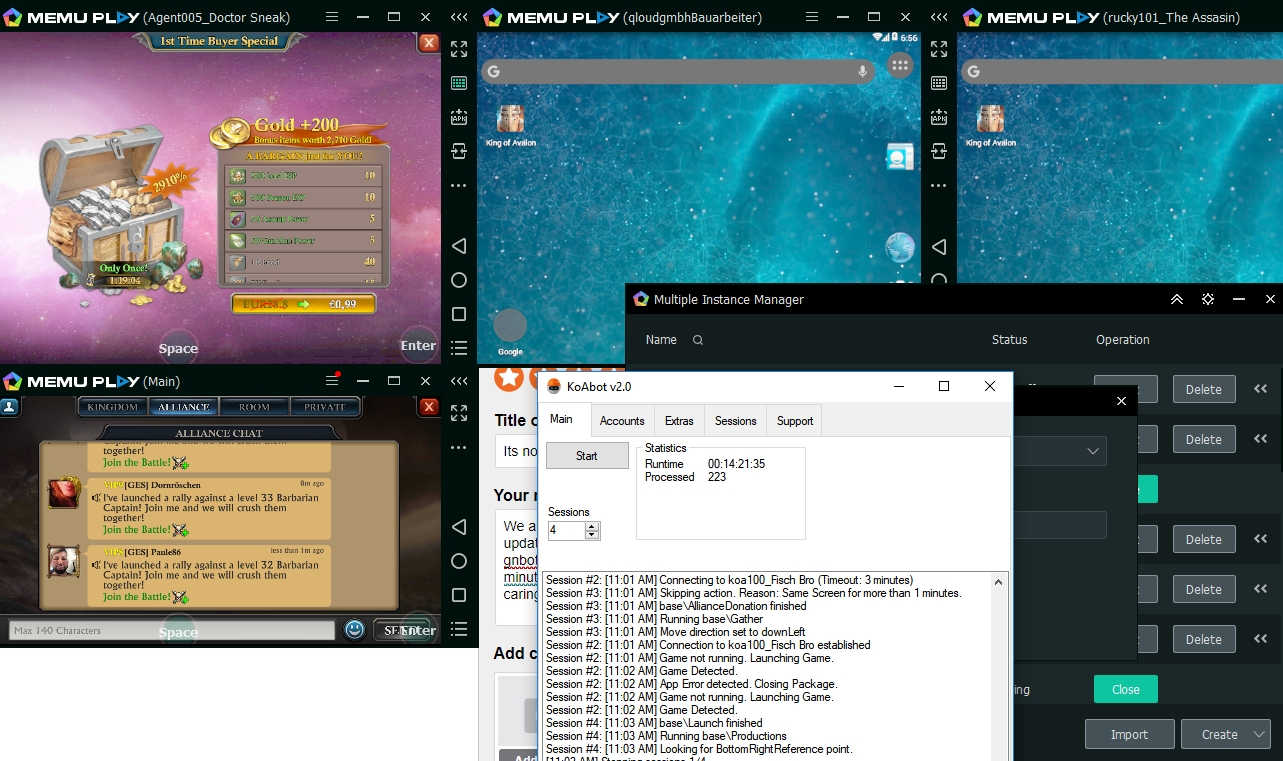
Task: Click the Max 140 Characters chat input field
Action: coord(172,630)
